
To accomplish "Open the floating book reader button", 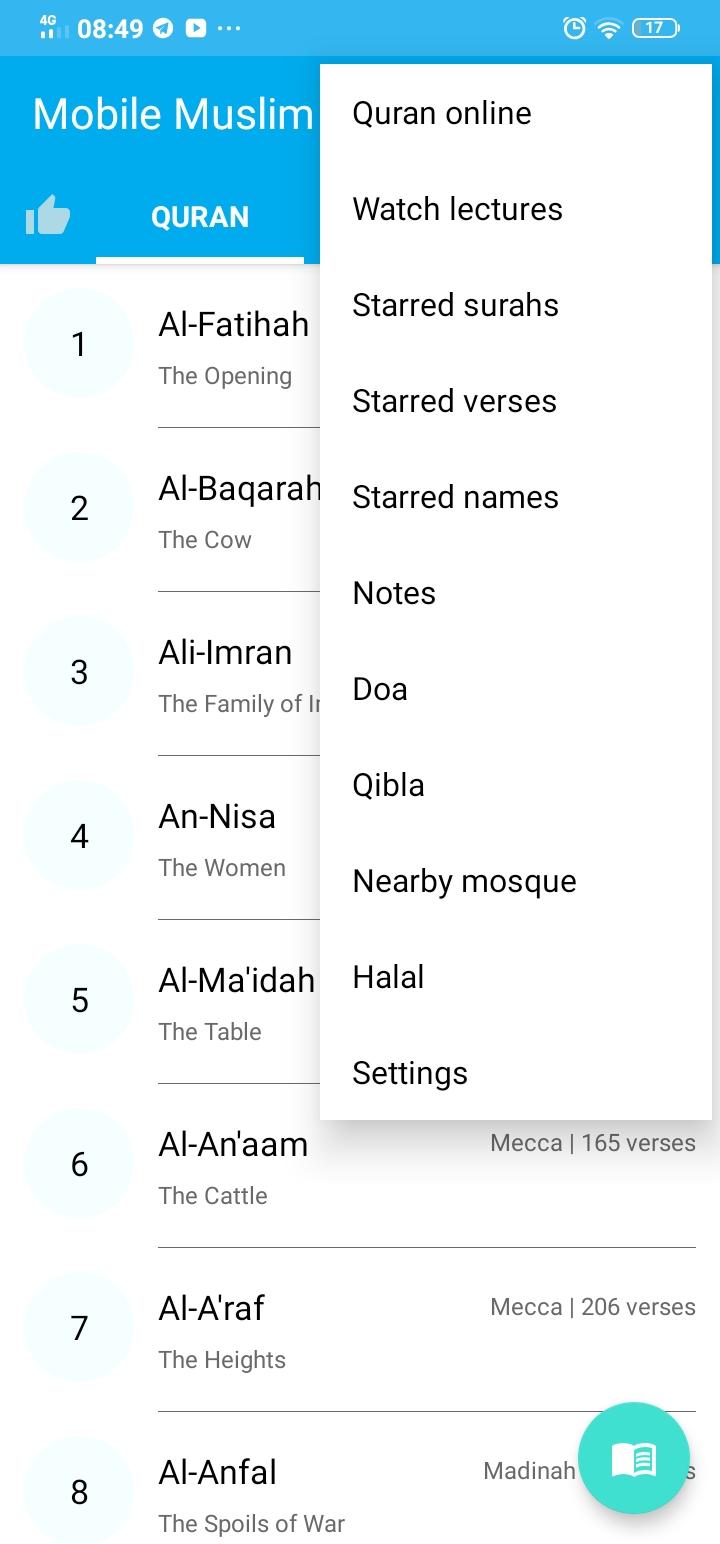I will tap(634, 1458).
